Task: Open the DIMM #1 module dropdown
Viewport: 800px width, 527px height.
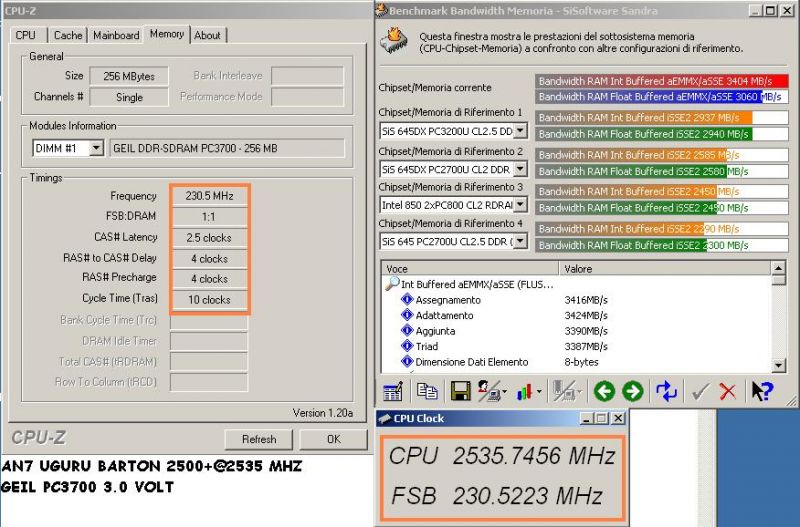Action: click(x=96, y=148)
